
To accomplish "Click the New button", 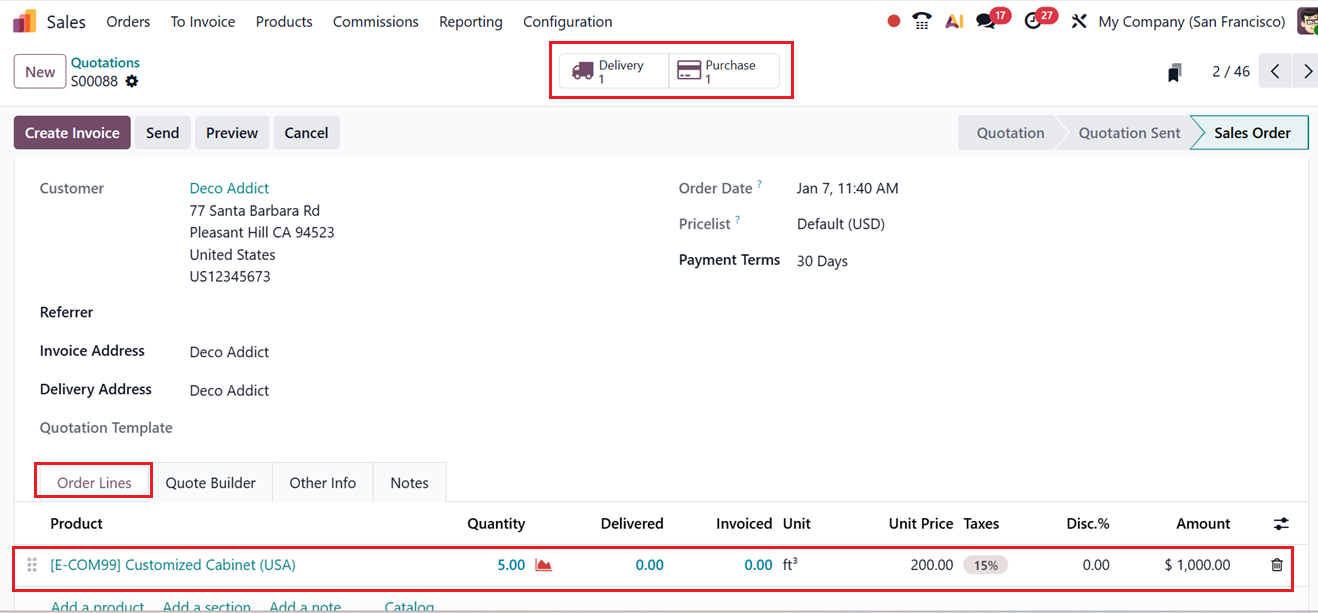I will (x=40, y=72).
